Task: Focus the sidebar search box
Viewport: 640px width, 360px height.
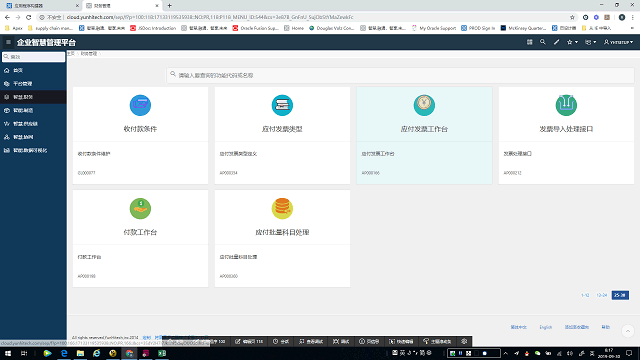Action: click(x=33, y=57)
